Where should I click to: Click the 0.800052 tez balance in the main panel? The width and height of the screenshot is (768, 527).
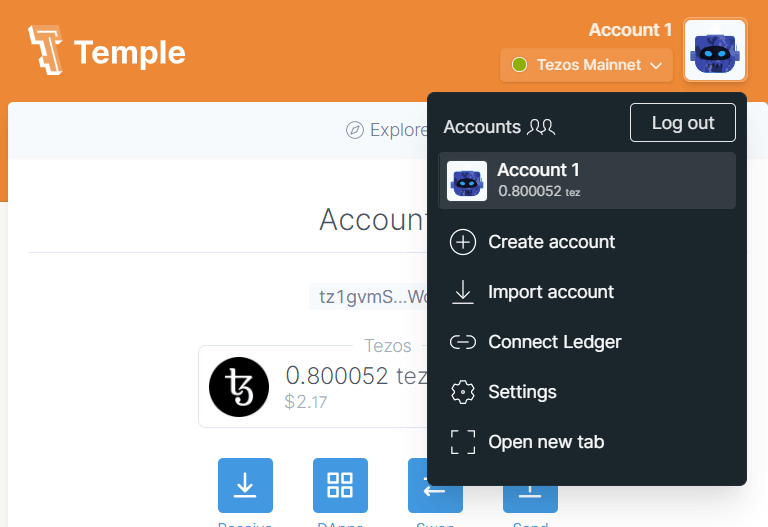click(x=357, y=376)
